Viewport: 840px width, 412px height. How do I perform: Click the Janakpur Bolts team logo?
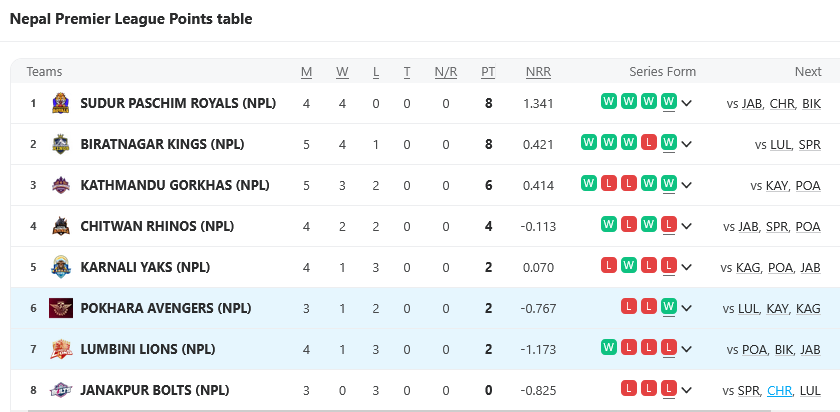[61, 390]
